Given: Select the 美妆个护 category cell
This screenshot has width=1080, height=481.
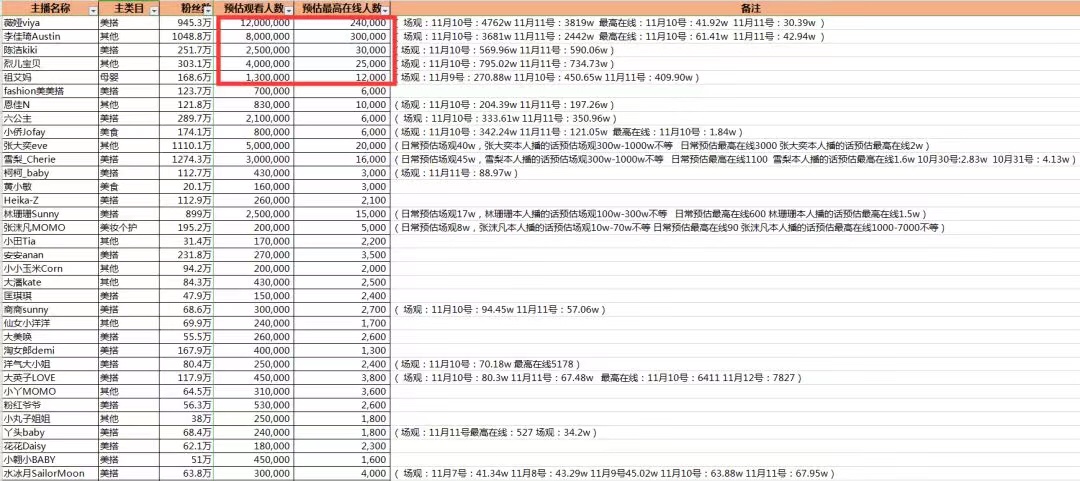Looking at the screenshot, I should [x=129, y=227].
